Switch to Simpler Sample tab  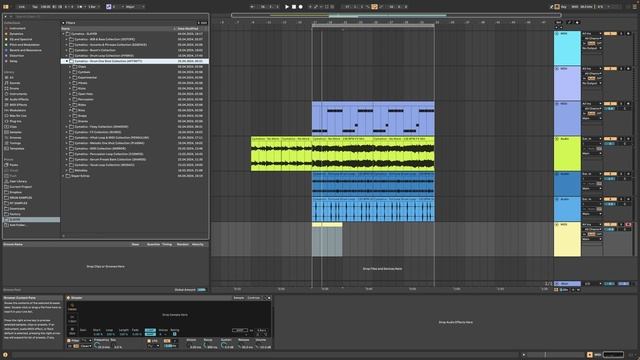click(239, 298)
